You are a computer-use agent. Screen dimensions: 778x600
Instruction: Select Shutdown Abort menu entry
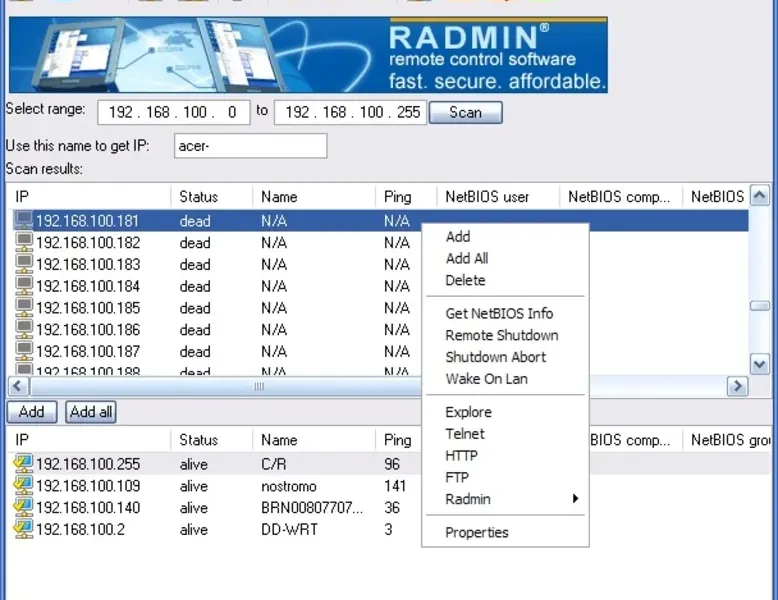[x=505, y=357]
